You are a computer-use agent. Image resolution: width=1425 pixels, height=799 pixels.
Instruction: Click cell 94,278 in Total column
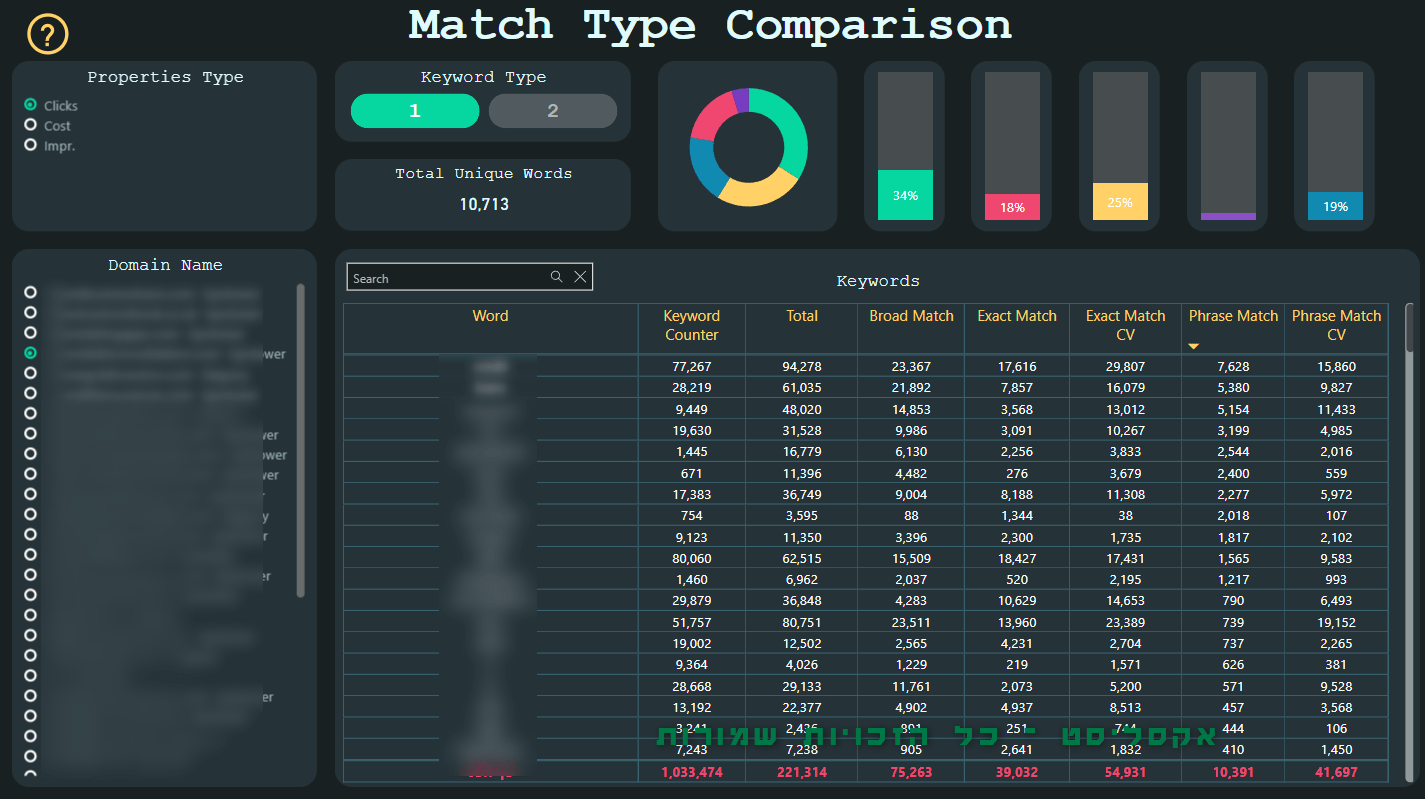coord(802,367)
